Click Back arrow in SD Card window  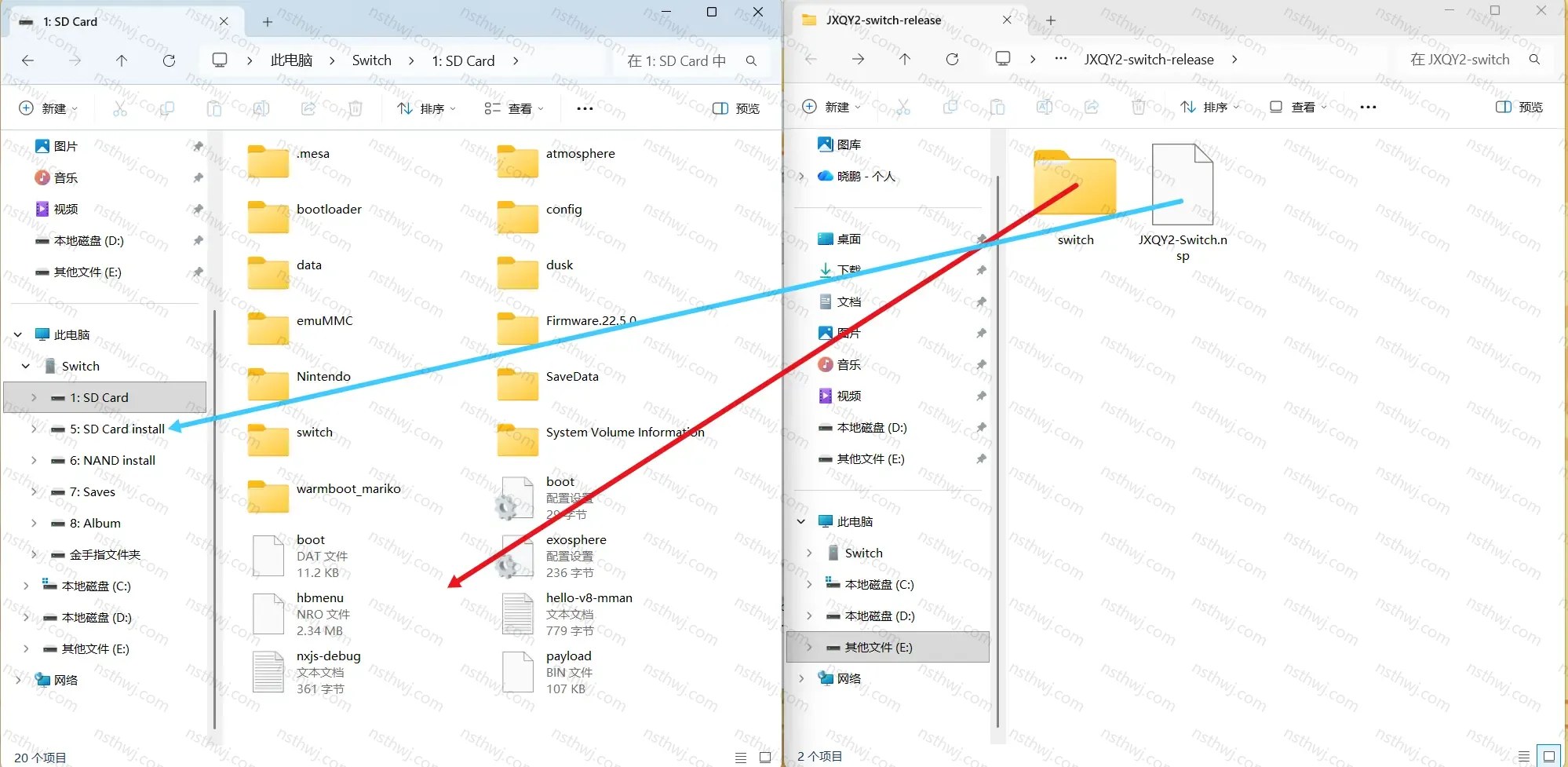pos(28,60)
